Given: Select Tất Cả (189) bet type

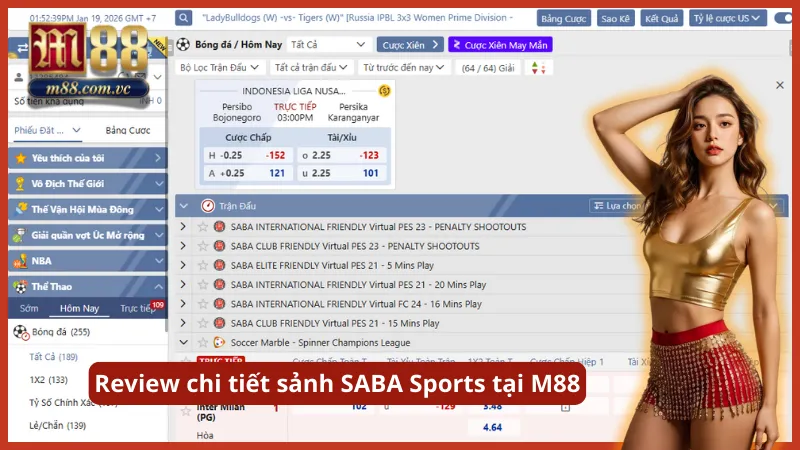Looking at the screenshot, I should [53, 357].
